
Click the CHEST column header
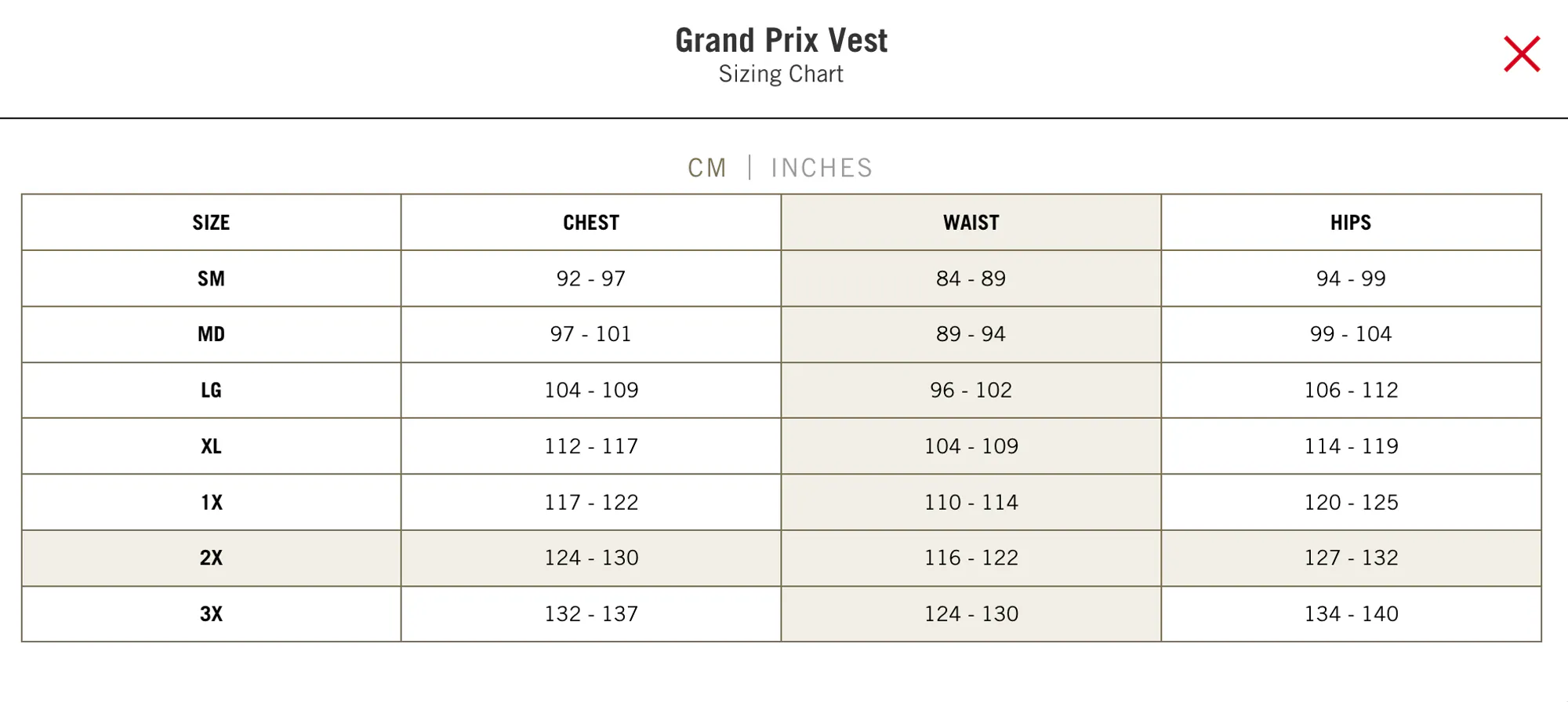tap(591, 223)
